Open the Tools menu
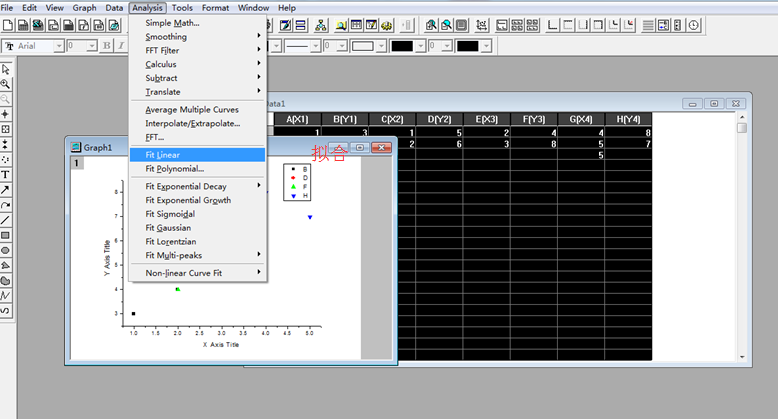Viewport: 778px width, 419px height. [183, 7]
